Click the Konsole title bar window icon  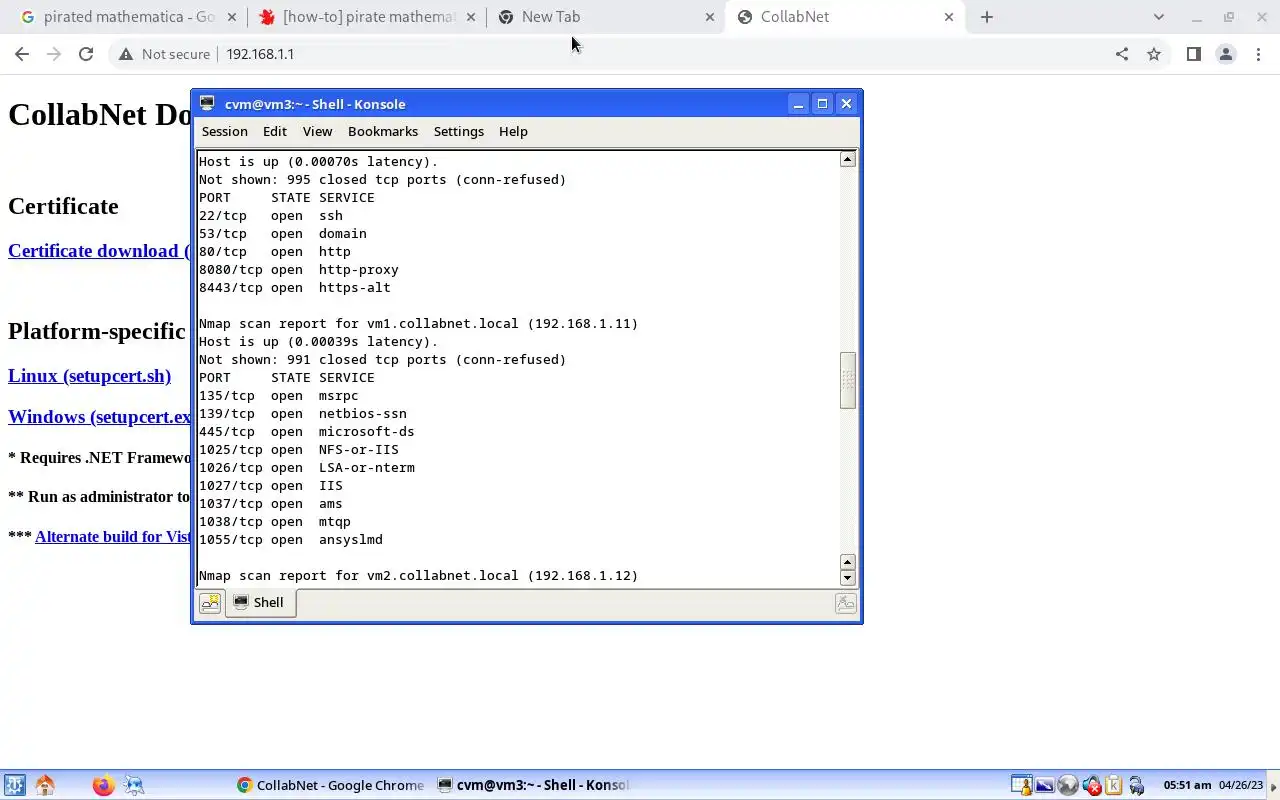coord(207,103)
